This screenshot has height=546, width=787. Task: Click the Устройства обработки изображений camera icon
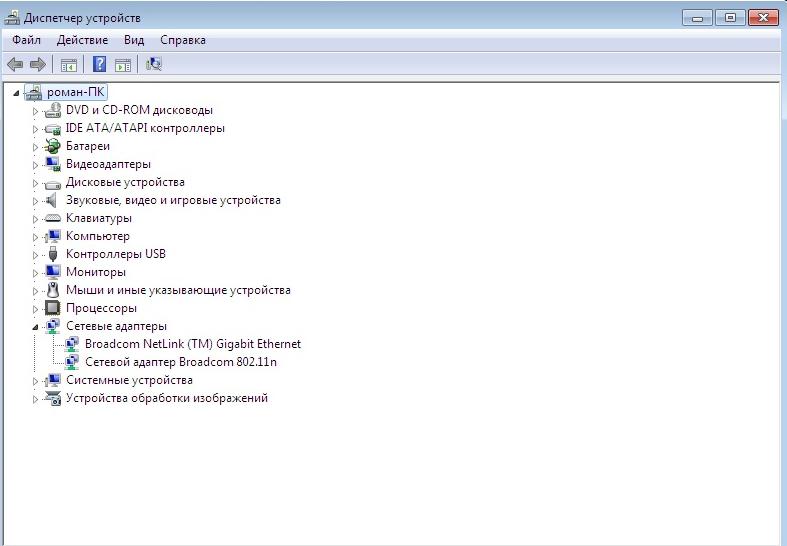click(52, 398)
